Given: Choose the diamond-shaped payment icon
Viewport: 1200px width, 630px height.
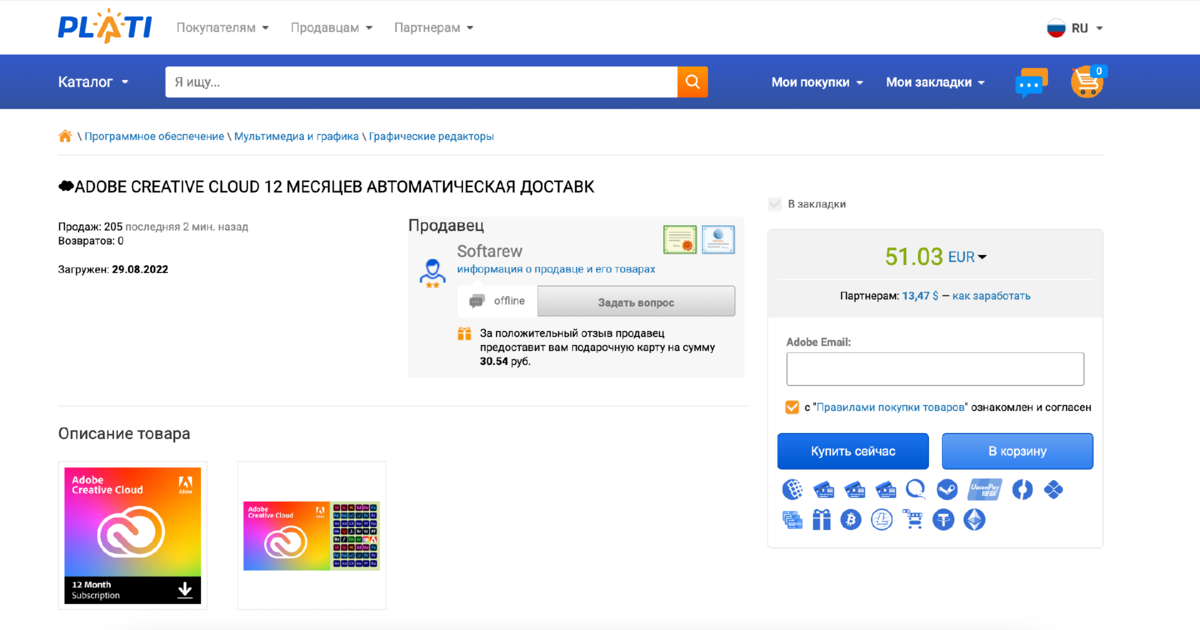Looking at the screenshot, I should tap(1053, 489).
